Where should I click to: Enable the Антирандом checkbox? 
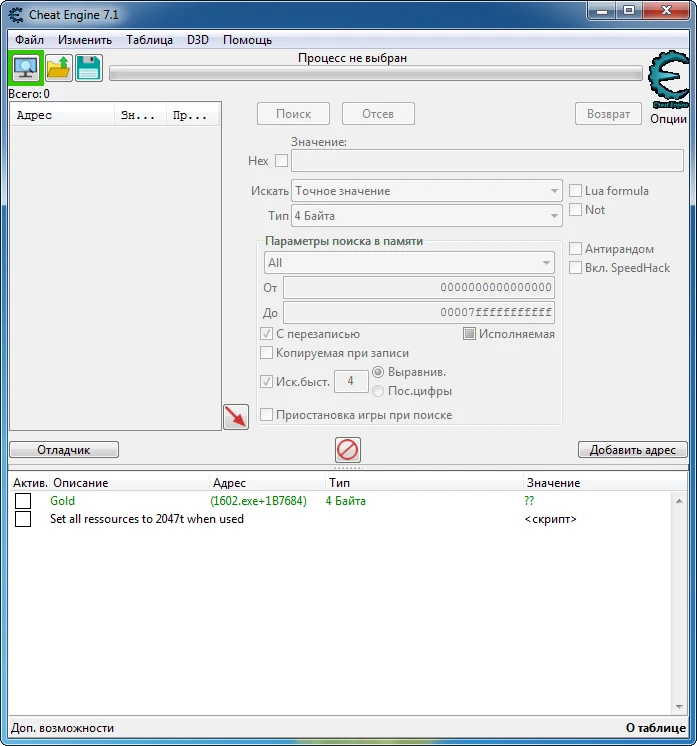pyautogui.click(x=575, y=249)
